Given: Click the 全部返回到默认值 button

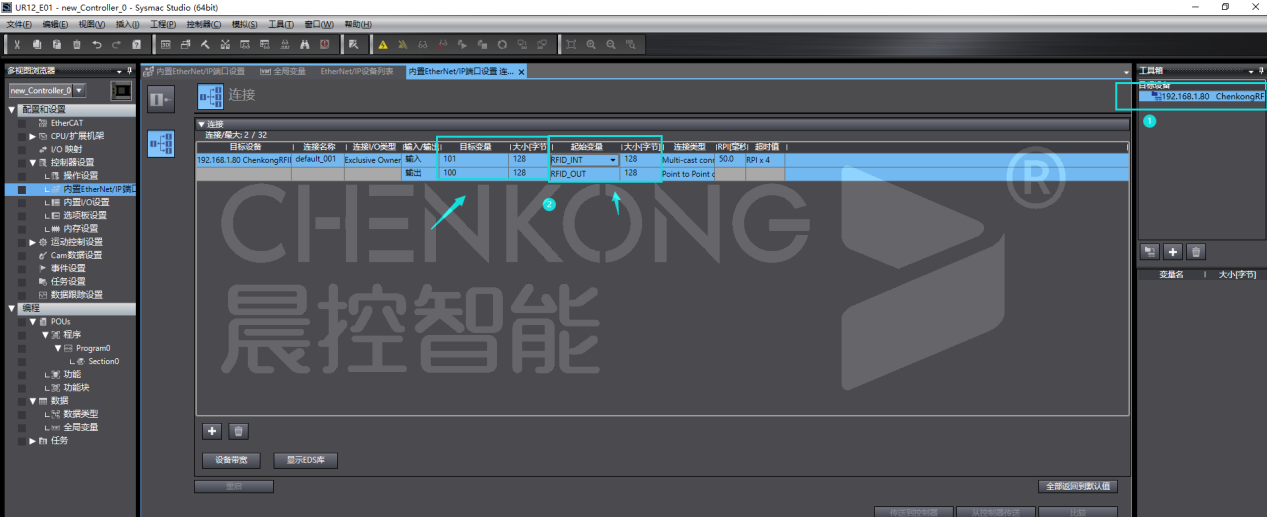Looking at the screenshot, I should tap(1077, 486).
